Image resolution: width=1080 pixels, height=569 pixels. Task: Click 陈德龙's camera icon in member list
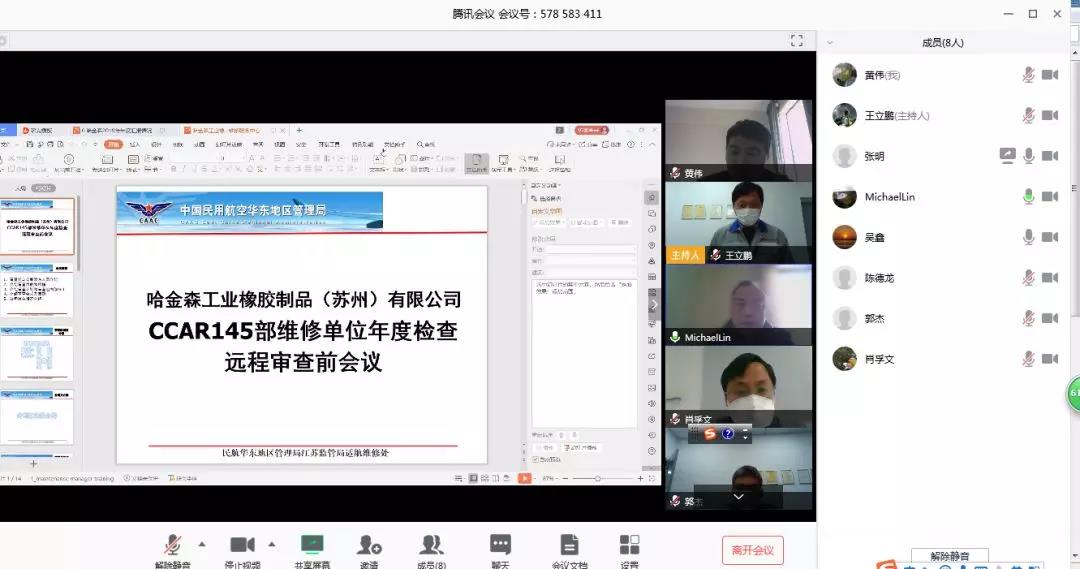[x=1050, y=278]
